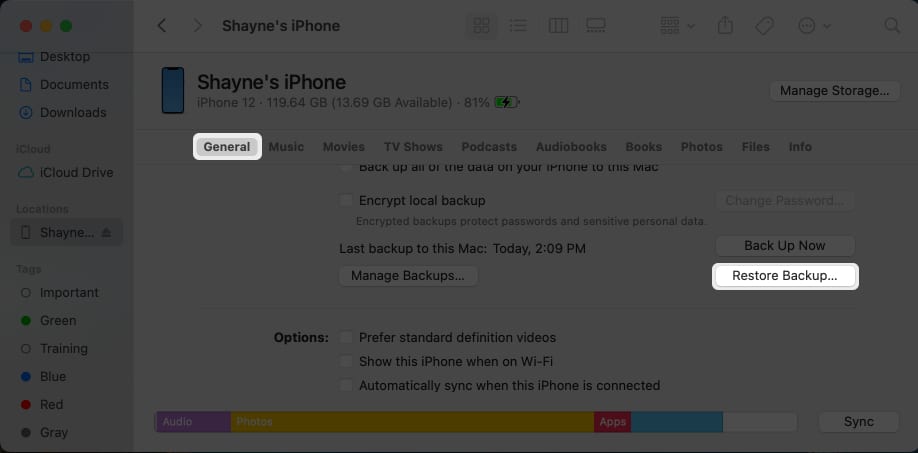The image size is (918, 453).
Task: Click Change Password button
Action: (785, 201)
